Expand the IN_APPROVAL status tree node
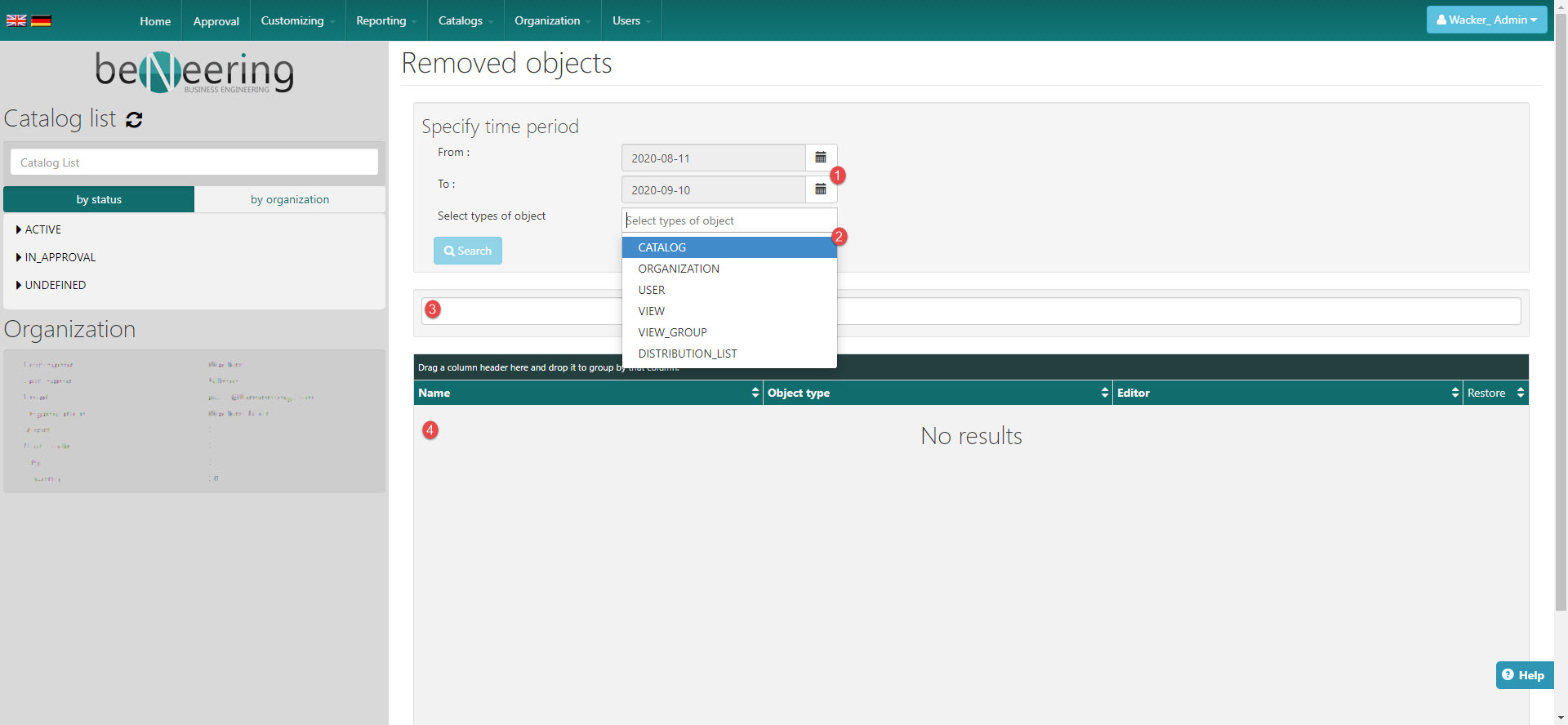Screen dimensions: 1568x725 (19, 257)
